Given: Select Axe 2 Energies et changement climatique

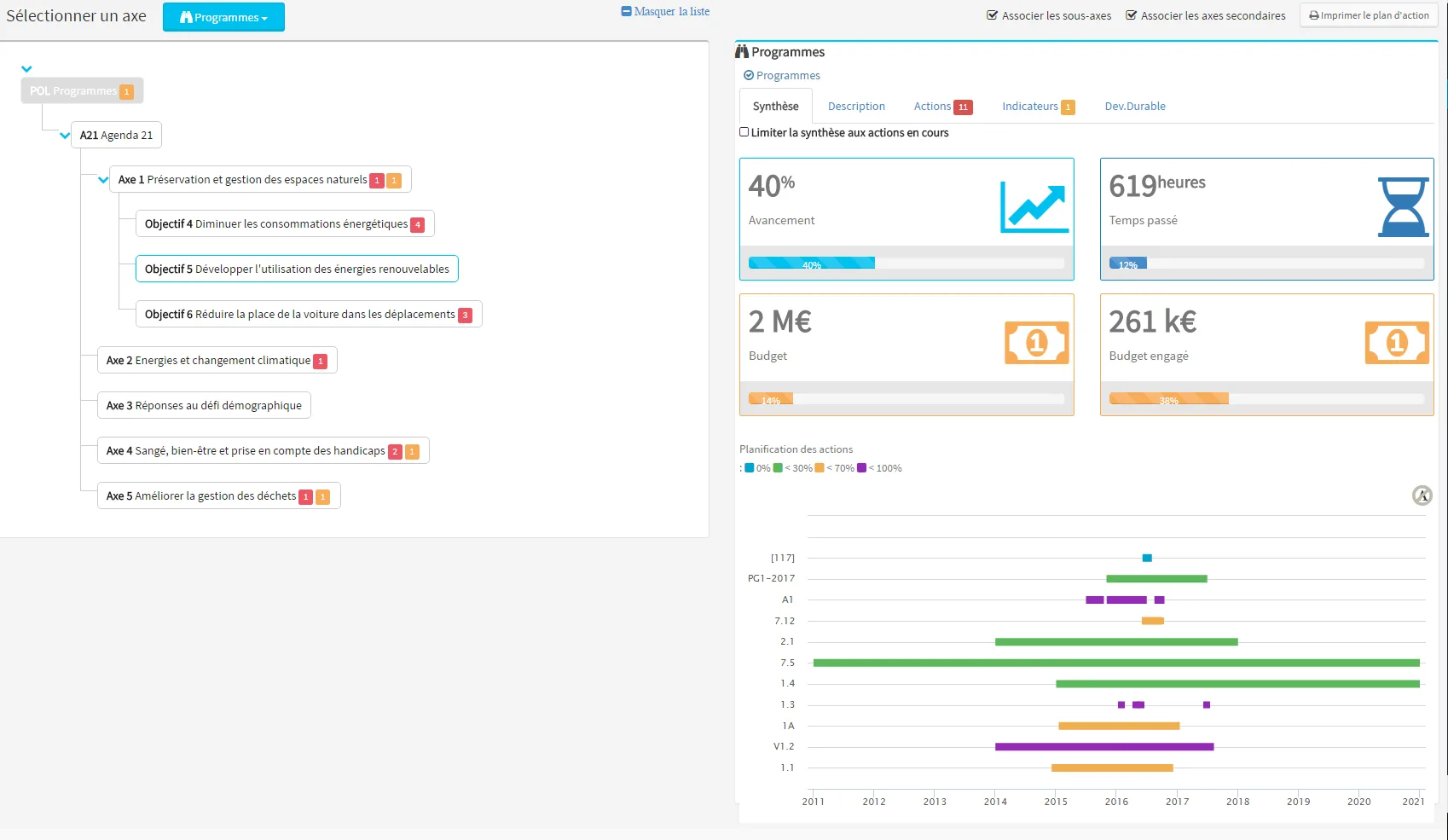Looking at the screenshot, I should click(x=217, y=361).
